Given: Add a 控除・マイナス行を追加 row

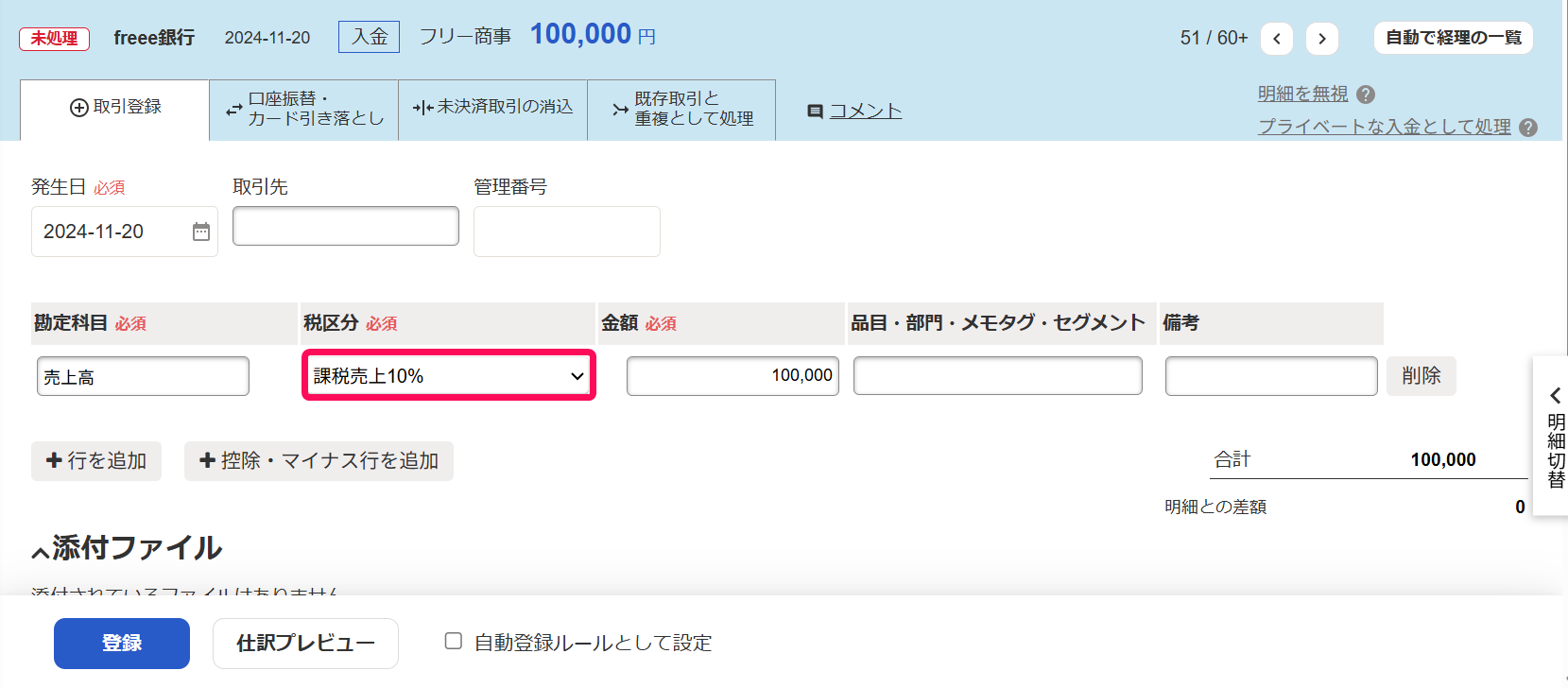Looking at the screenshot, I should pyautogui.click(x=319, y=461).
